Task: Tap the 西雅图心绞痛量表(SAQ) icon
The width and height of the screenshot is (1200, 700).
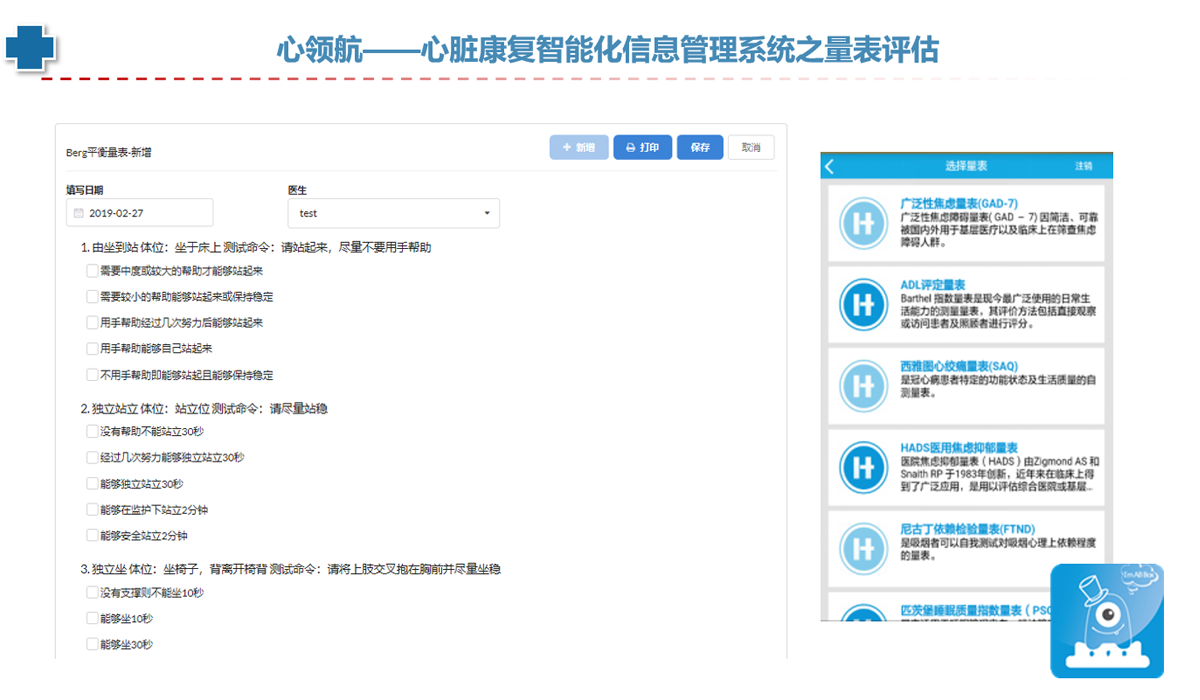Action: pyautogui.click(x=863, y=385)
